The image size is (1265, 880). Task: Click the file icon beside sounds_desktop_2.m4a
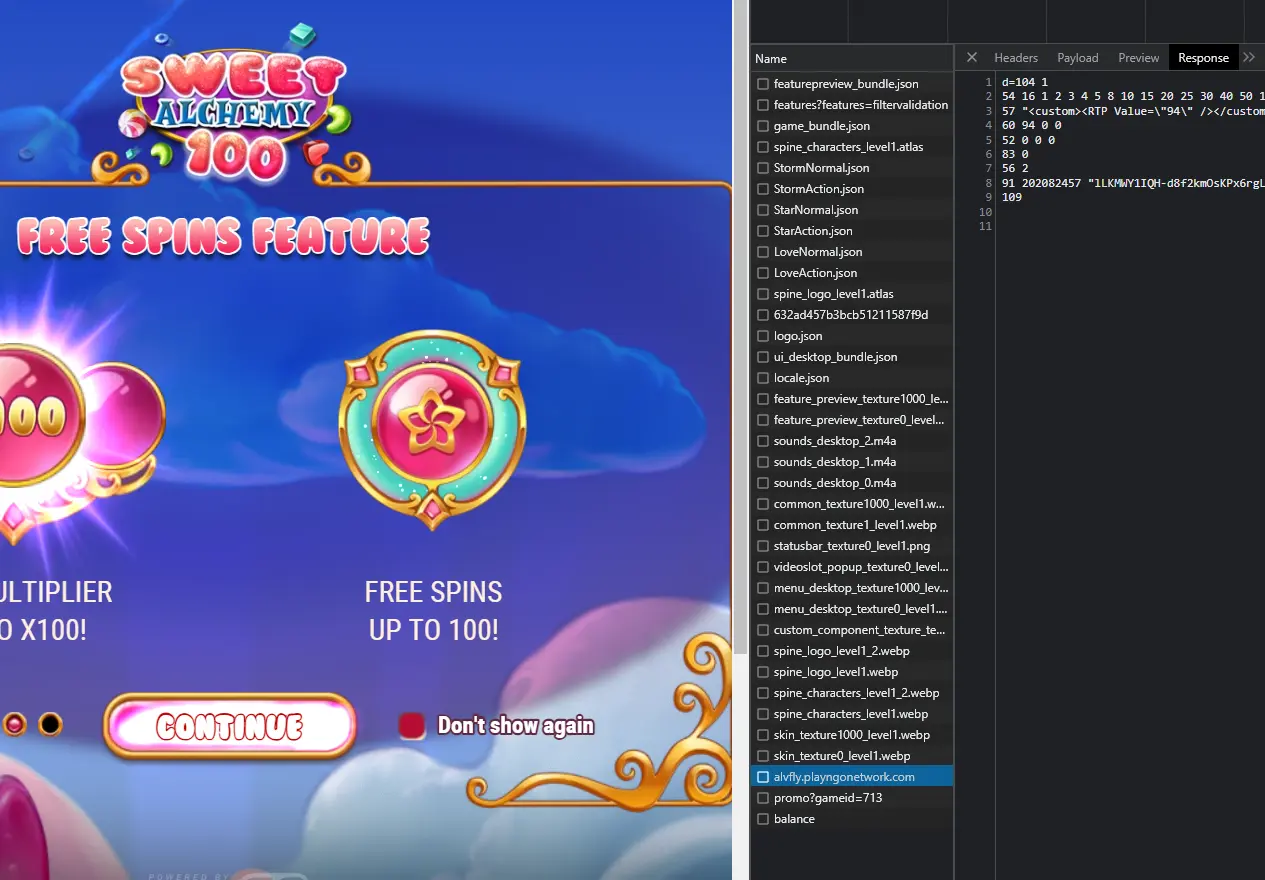[x=763, y=441]
